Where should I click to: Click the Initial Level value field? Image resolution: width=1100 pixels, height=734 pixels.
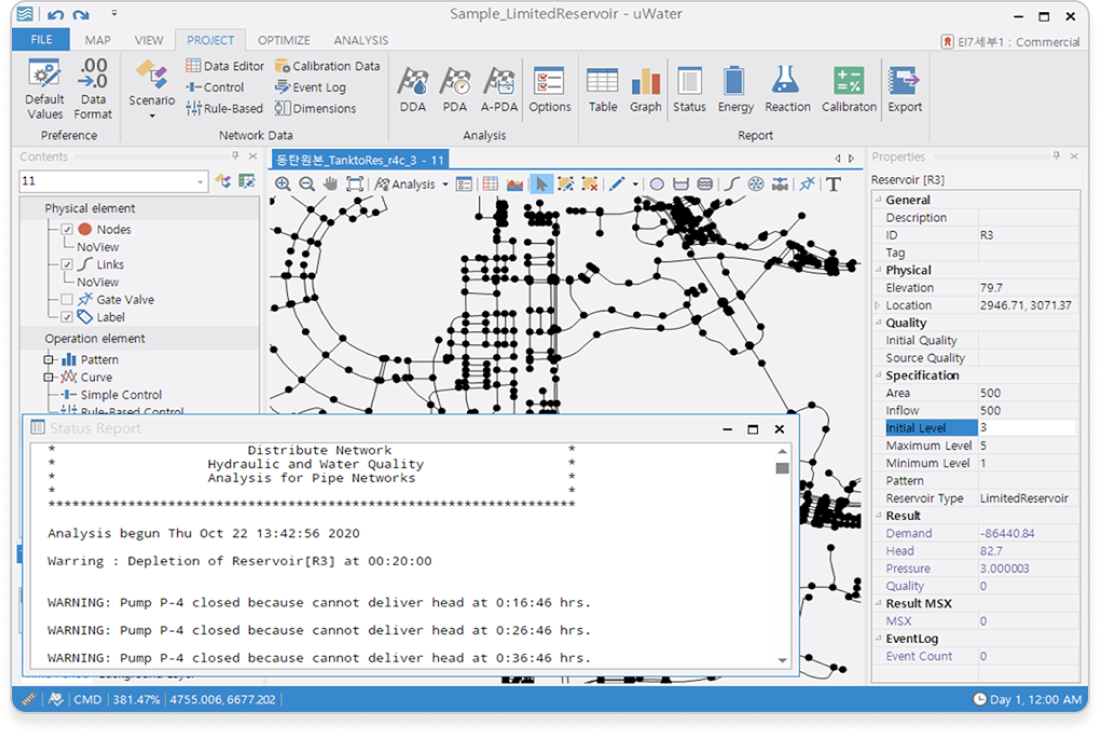[x=1025, y=428]
